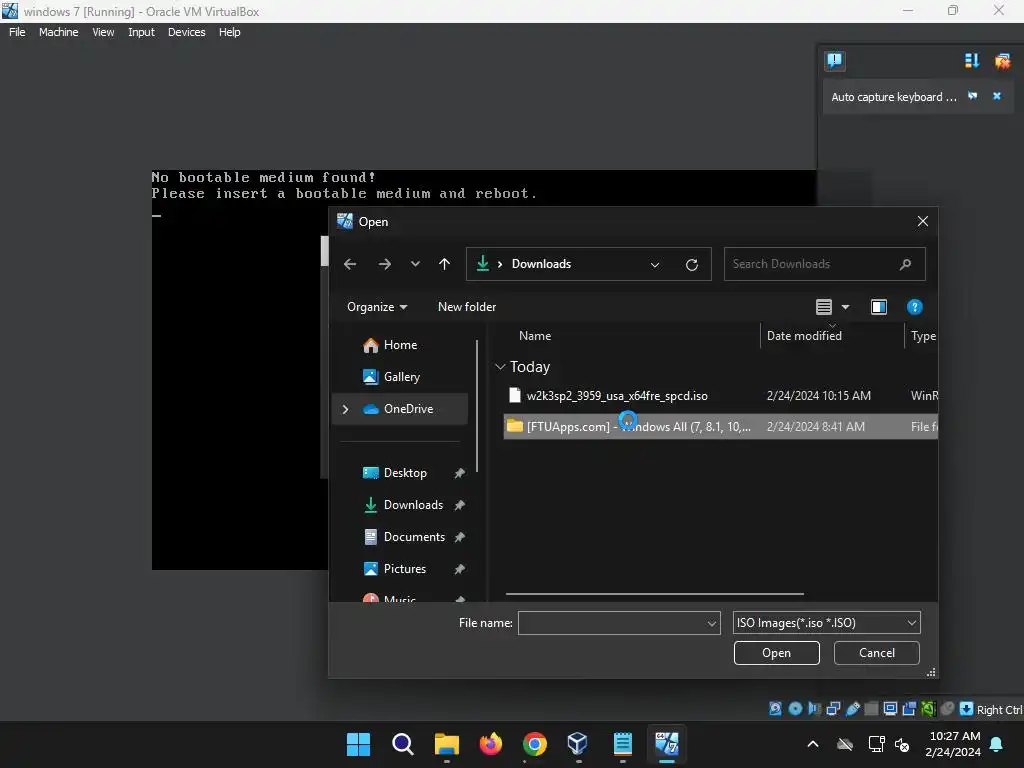The width and height of the screenshot is (1024, 768).
Task: Click the audio icon in VirtualBox status bar
Action: 814,709
